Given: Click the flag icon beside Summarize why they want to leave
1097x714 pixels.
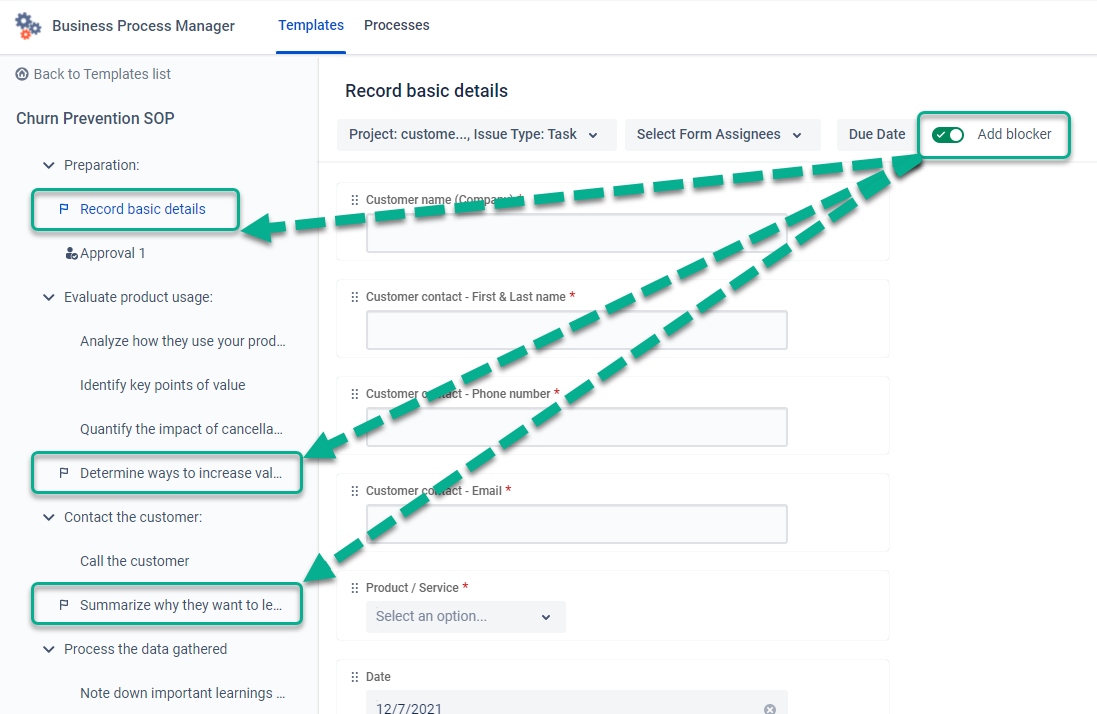Looking at the screenshot, I should coord(64,605).
